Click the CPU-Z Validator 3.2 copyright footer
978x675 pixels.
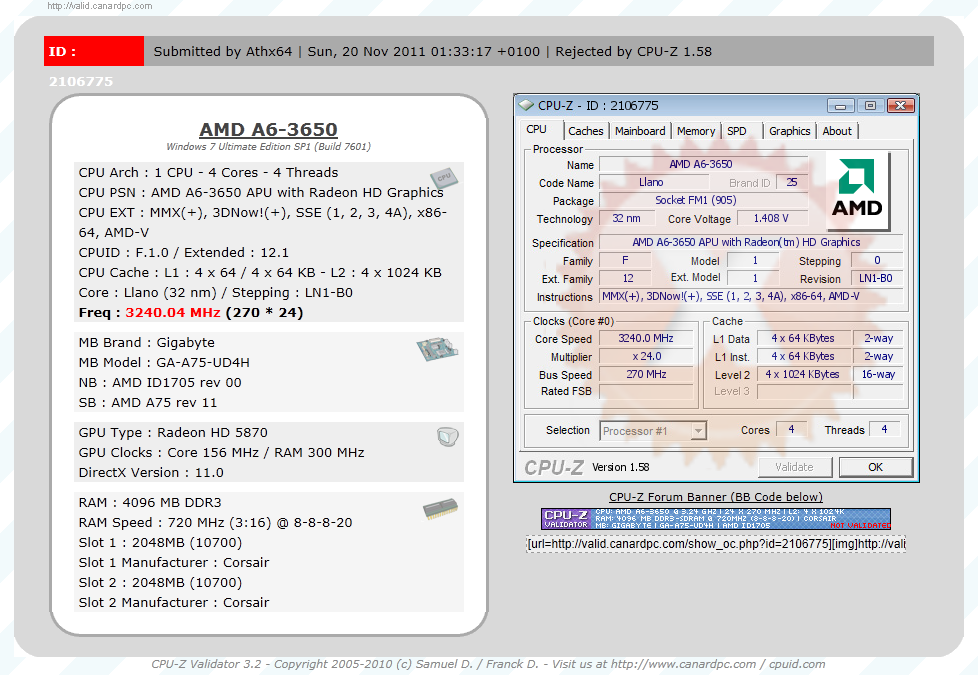click(x=488, y=664)
